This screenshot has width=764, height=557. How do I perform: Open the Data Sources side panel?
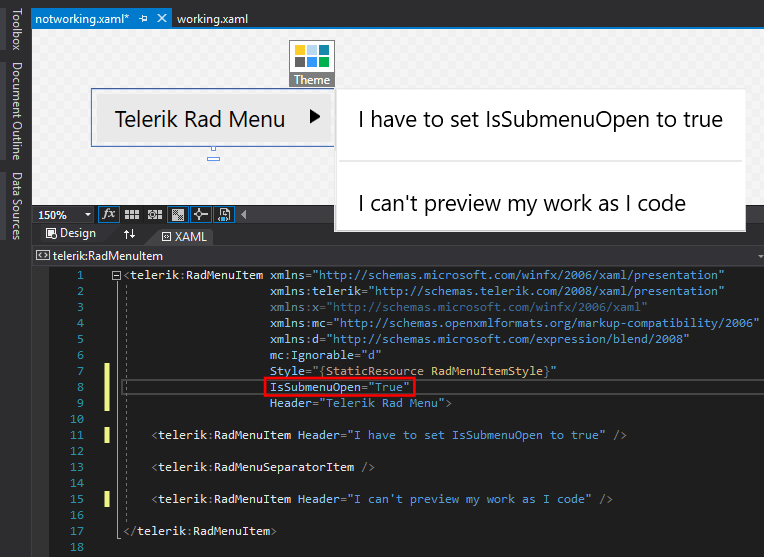point(16,206)
